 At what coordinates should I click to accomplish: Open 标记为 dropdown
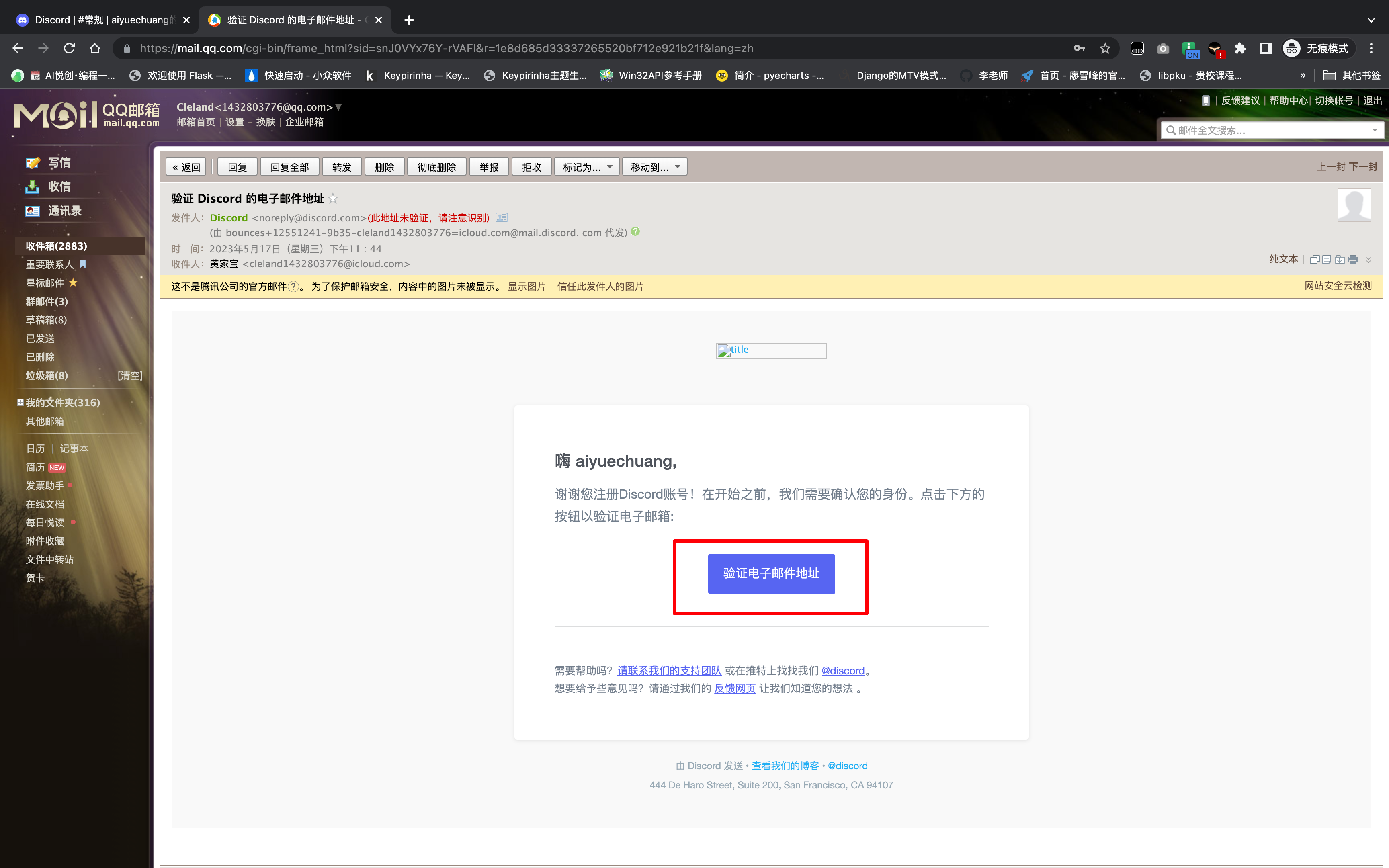587,167
